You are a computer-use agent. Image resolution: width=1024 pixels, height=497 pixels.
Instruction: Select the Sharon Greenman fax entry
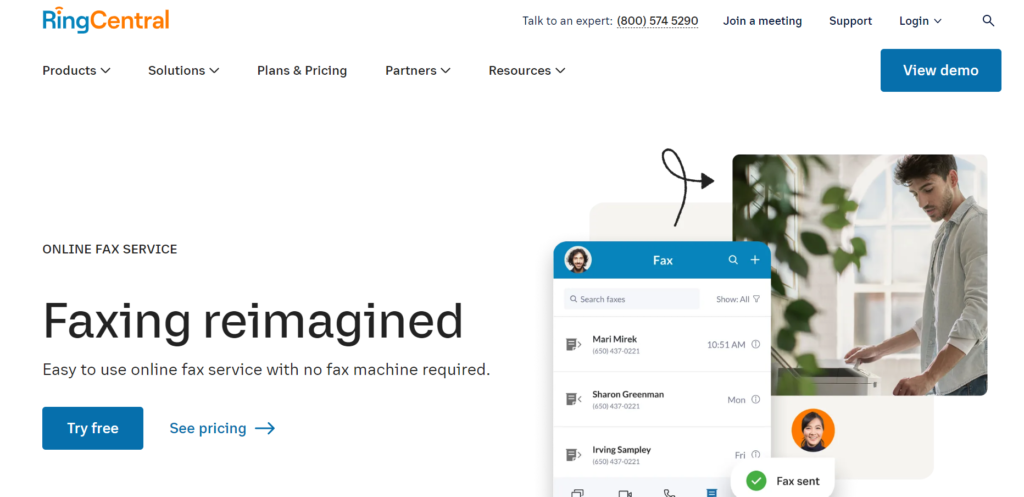(662, 399)
